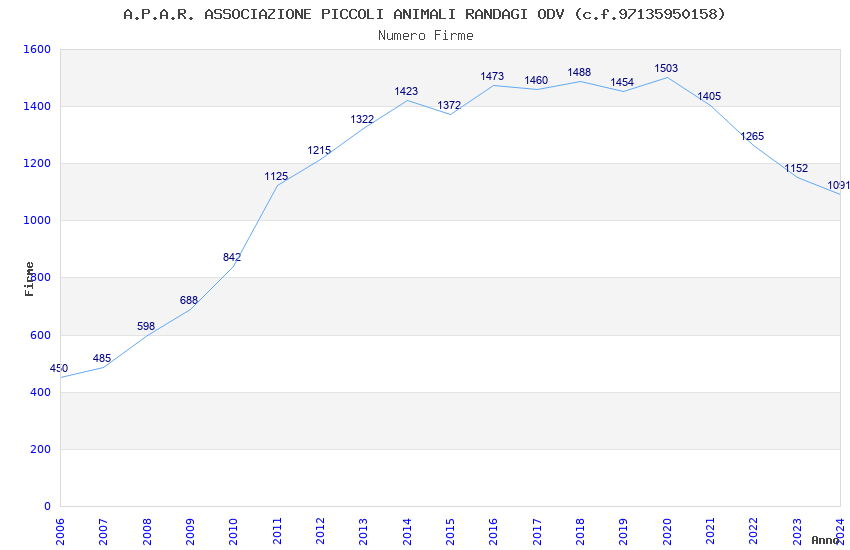Select the 1488 data label
Viewport: 850px width, 550px height.
click(x=579, y=72)
